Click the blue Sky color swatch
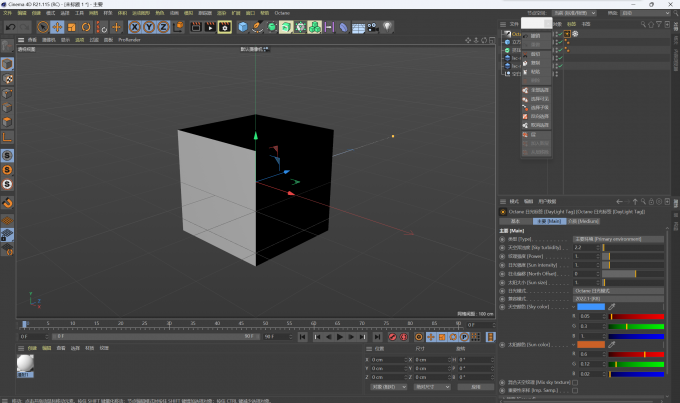This screenshot has width=680, height=403. [591, 307]
